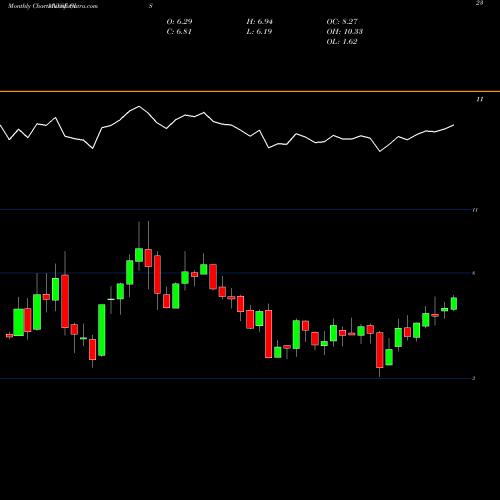500x500 pixels.
Task: Select the high value "H: 6.94"
Action: [259, 22]
